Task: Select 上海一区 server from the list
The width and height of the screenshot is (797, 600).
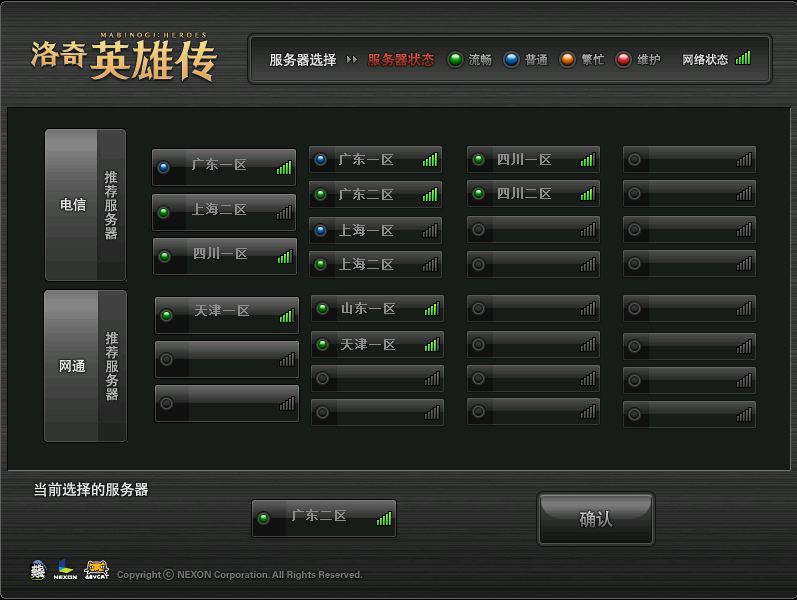Action: (x=375, y=230)
